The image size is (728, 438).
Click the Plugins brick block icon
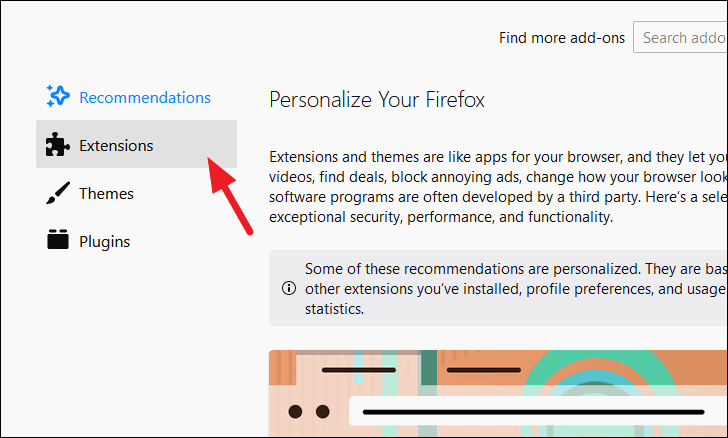tap(58, 240)
